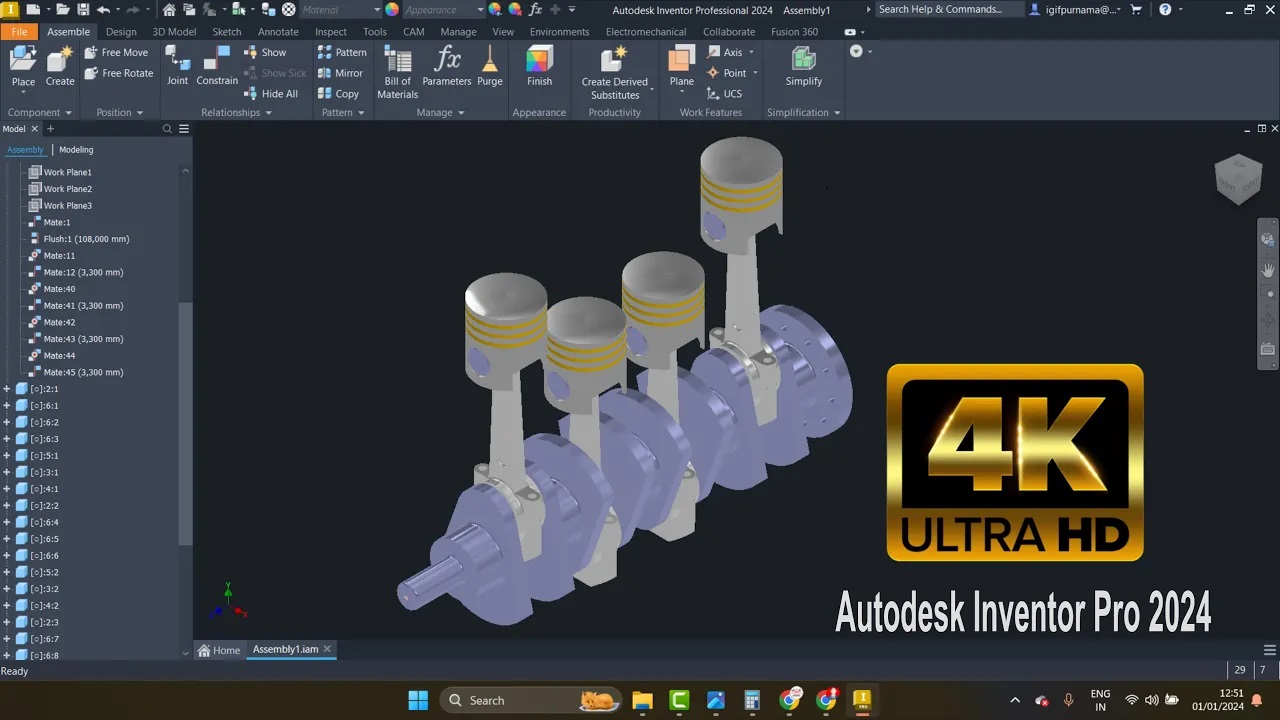This screenshot has height=720, width=1280.
Task: Click Hide All relationships
Action: [271, 94]
